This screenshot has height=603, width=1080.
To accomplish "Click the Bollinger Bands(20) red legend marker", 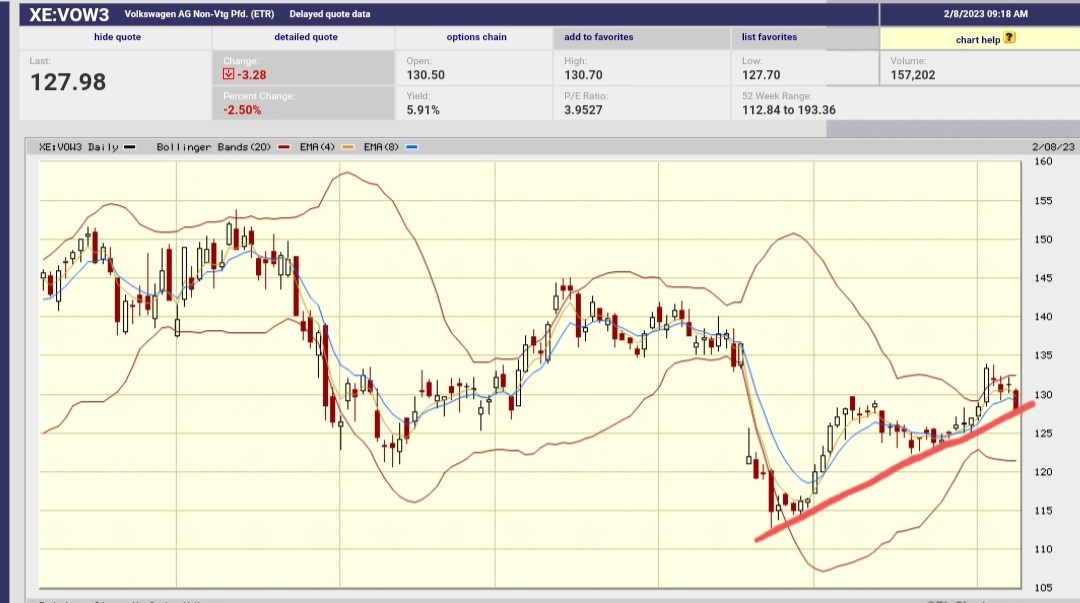I will pos(282,146).
